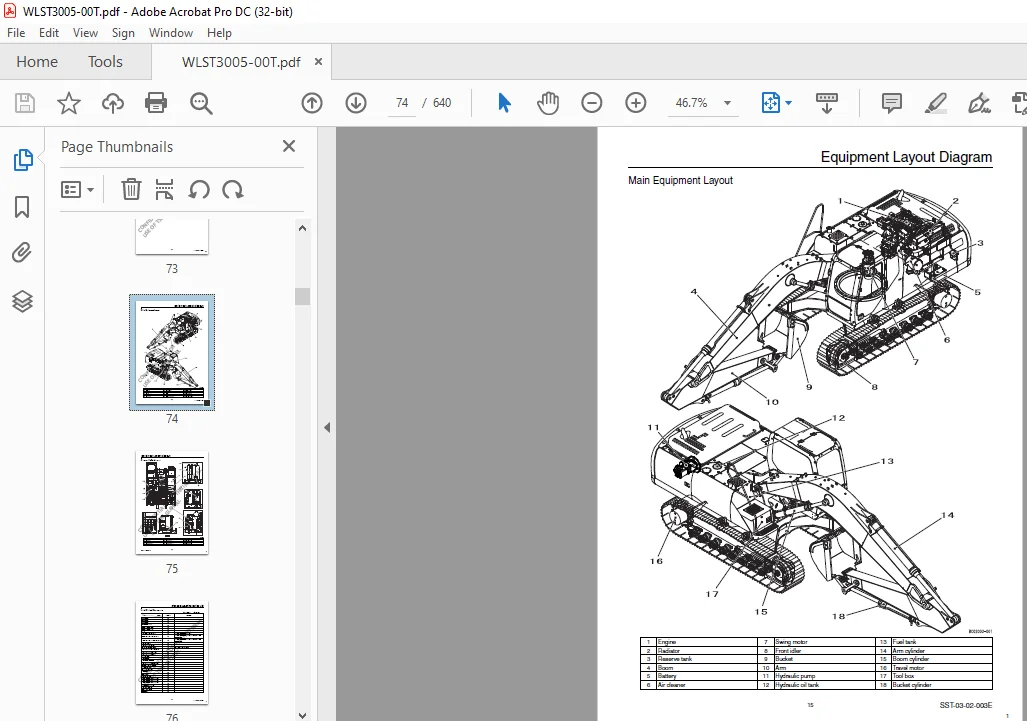Open the View menu
The height and width of the screenshot is (721, 1027).
click(85, 33)
